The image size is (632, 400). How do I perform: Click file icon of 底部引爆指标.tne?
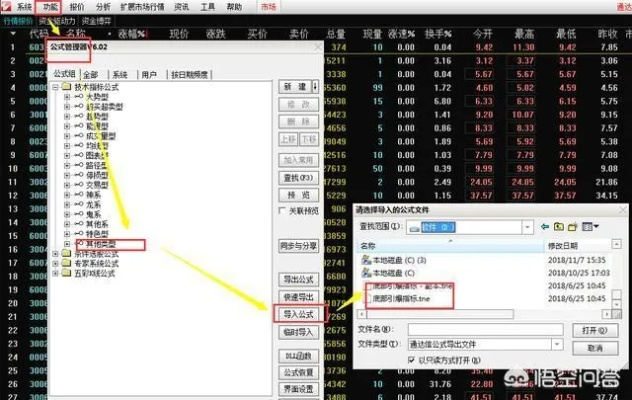[x=368, y=299]
